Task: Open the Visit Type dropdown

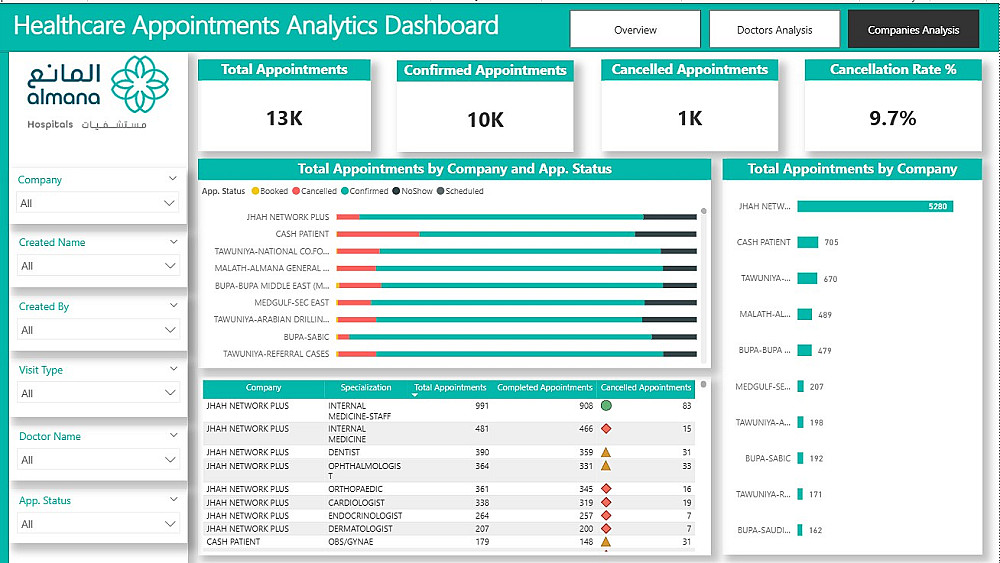Action: click(x=98, y=393)
